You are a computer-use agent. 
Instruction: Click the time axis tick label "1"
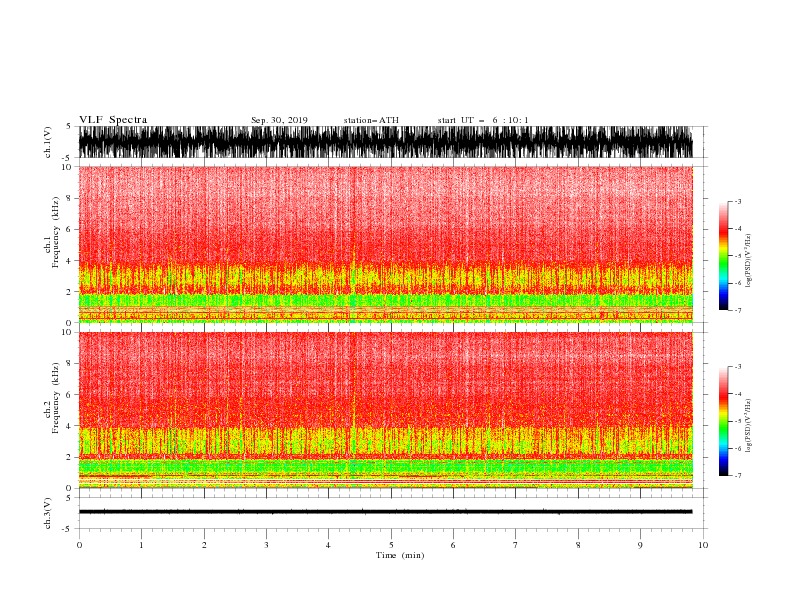pyautogui.click(x=141, y=545)
